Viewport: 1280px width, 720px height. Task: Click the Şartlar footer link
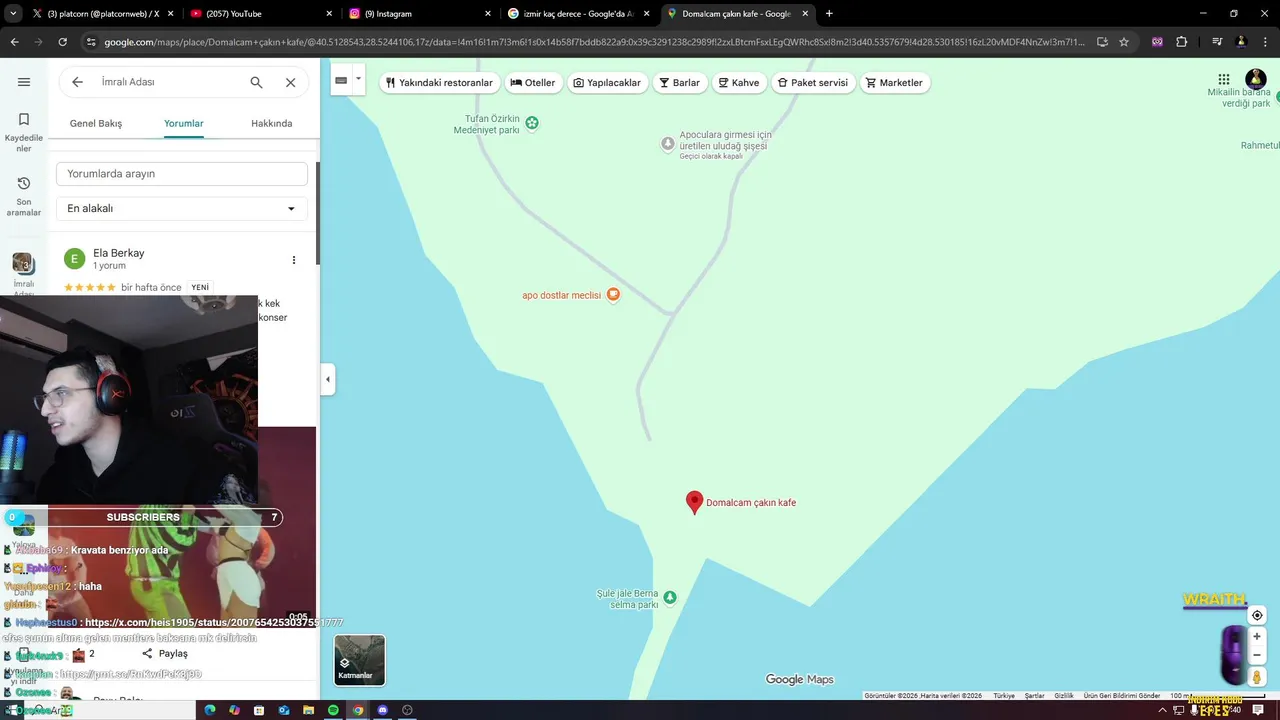coord(1035,696)
